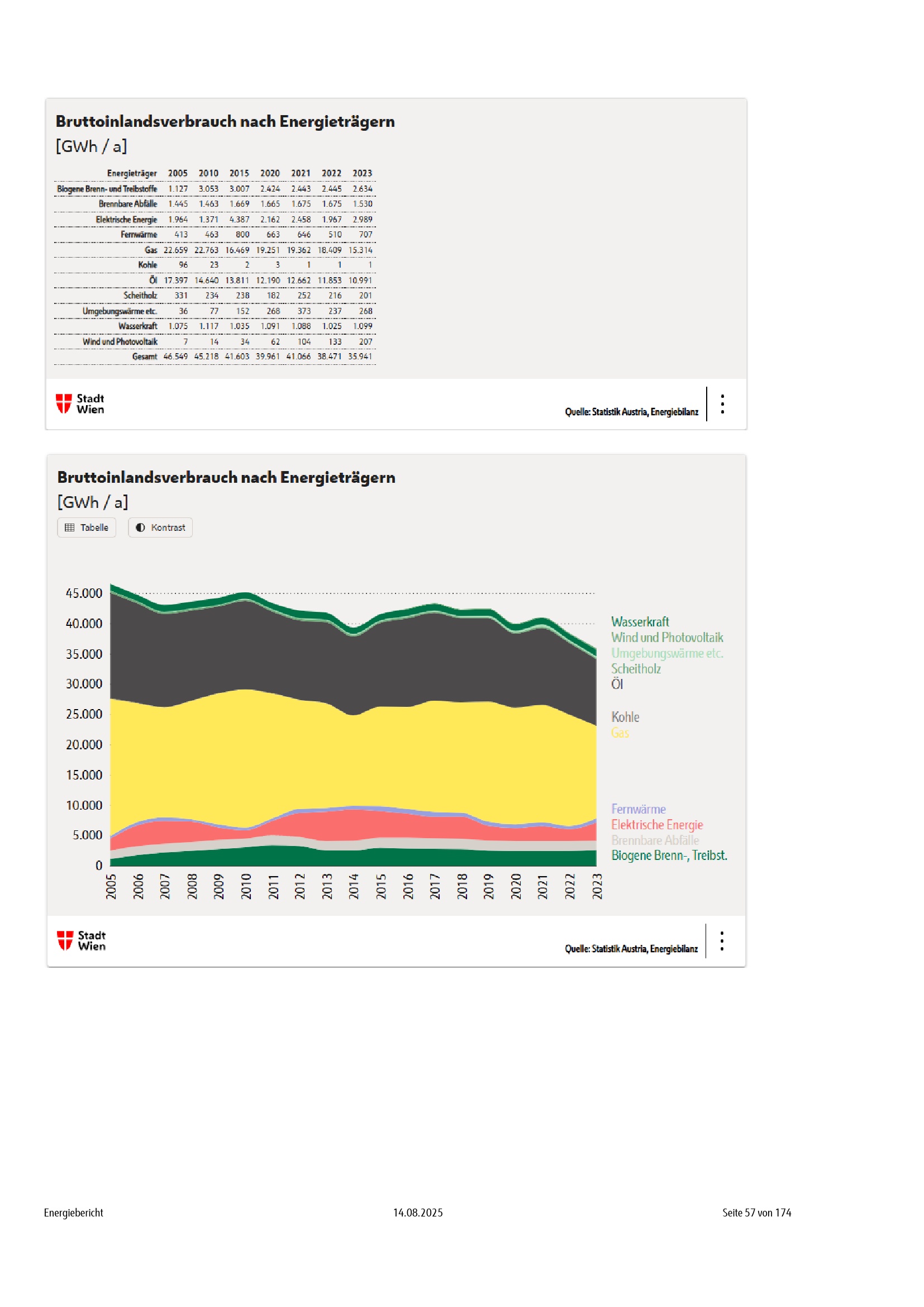924x1307 pixels.
Task: Open the three-dot menu of the table card
Action: [722, 404]
